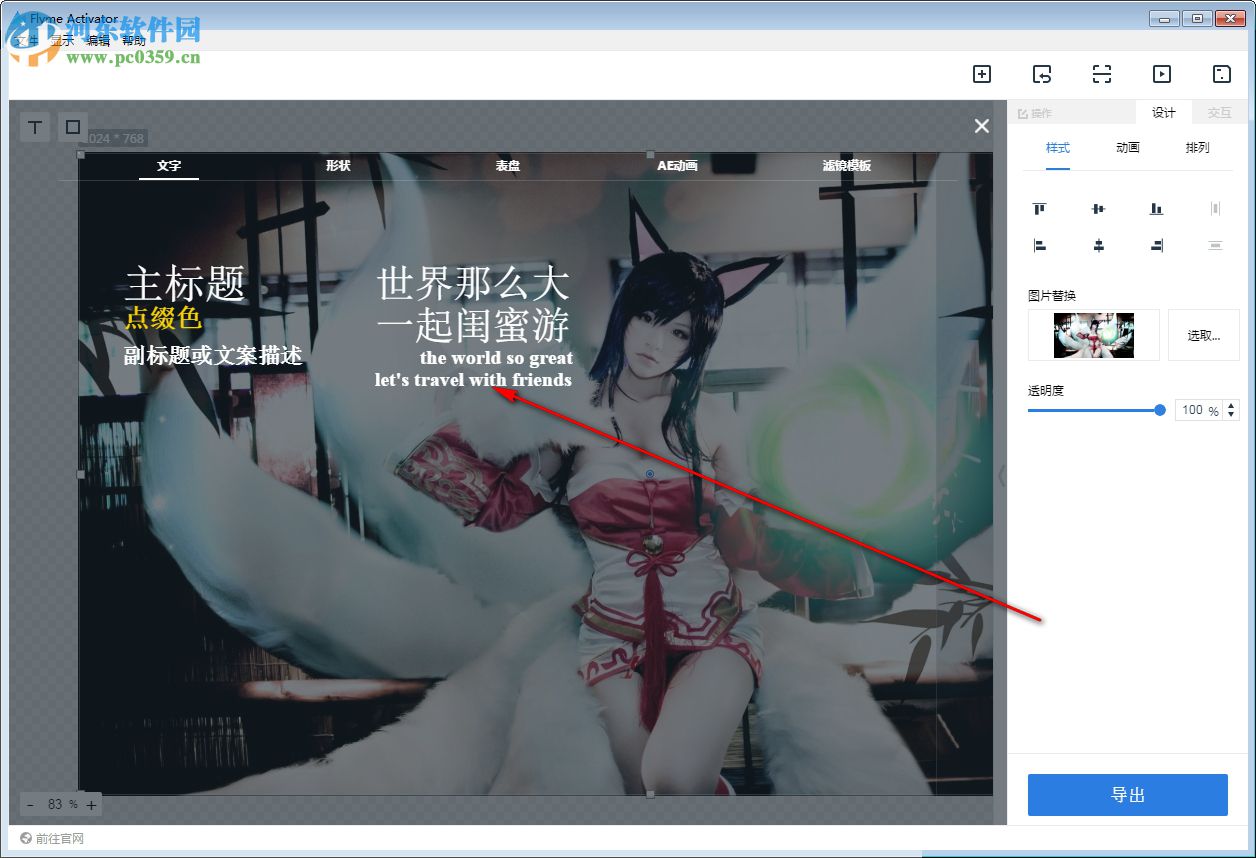The width and height of the screenshot is (1256, 858).
Task: Click the undo/revert toolbar icon
Action: 1041,74
